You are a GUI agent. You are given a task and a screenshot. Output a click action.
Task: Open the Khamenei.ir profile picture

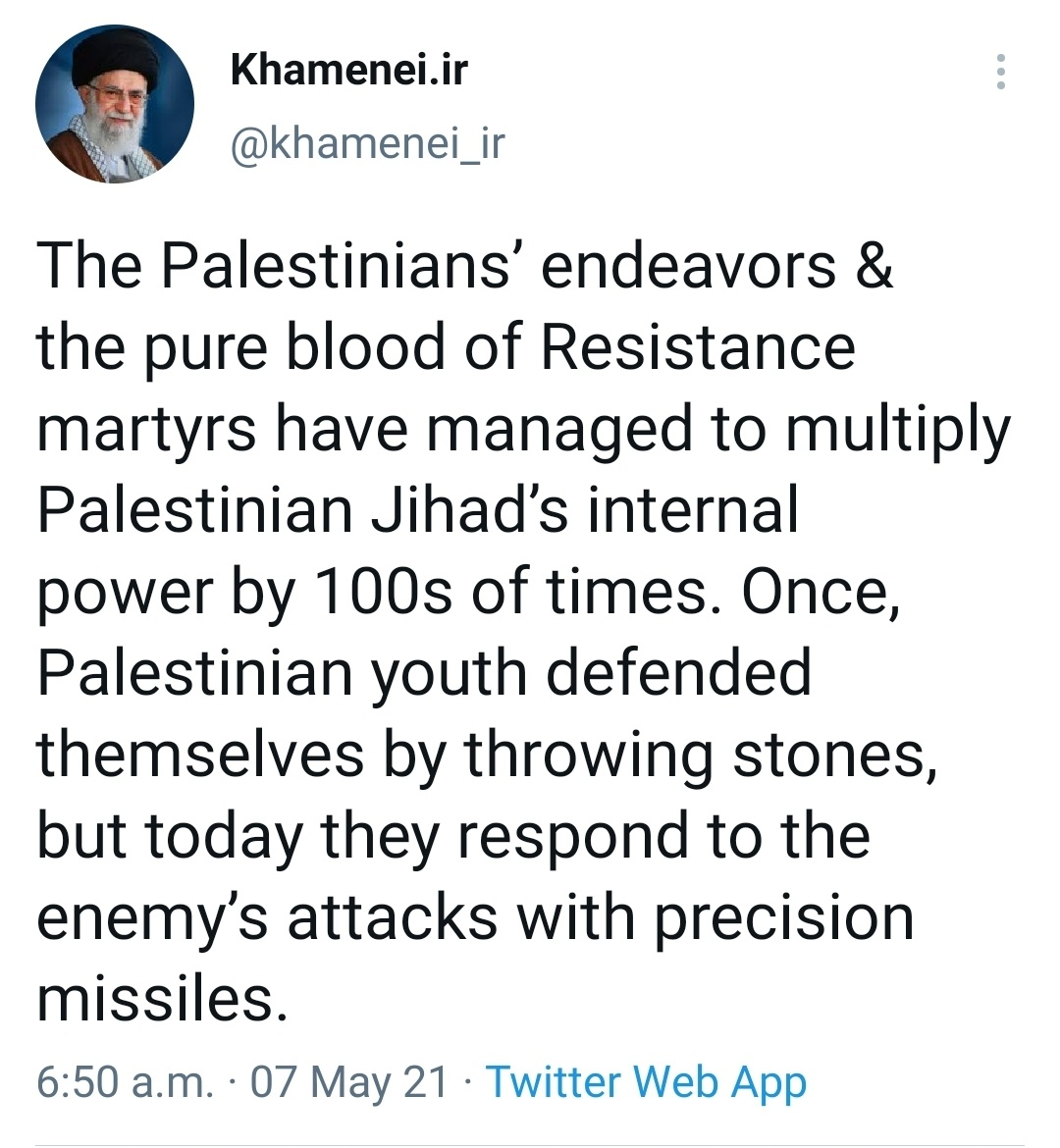coord(115,103)
